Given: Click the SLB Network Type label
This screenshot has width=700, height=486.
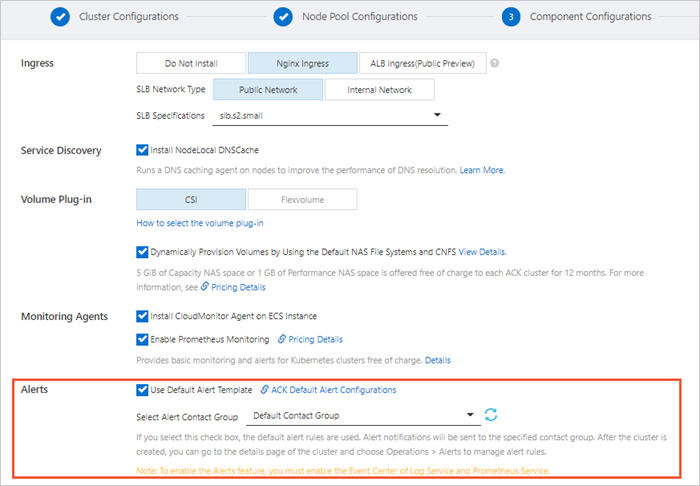Looking at the screenshot, I should (171, 89).
